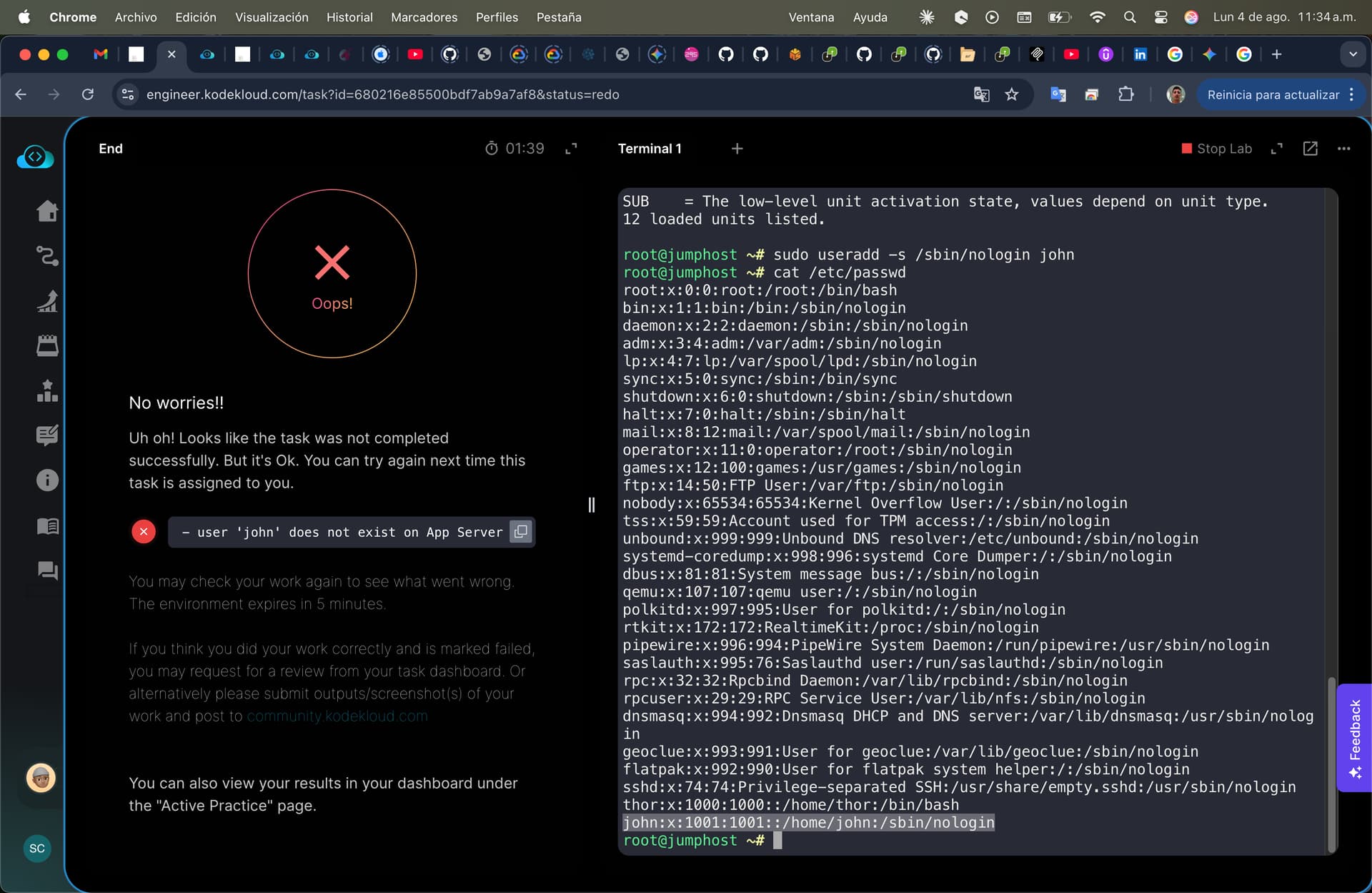
Task: Click the pane divider between task and terminal
Action: (x=591, y=505)
